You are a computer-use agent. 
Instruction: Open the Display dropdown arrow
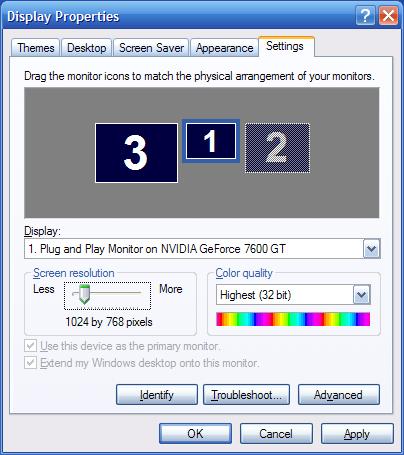tap(371, 249)
